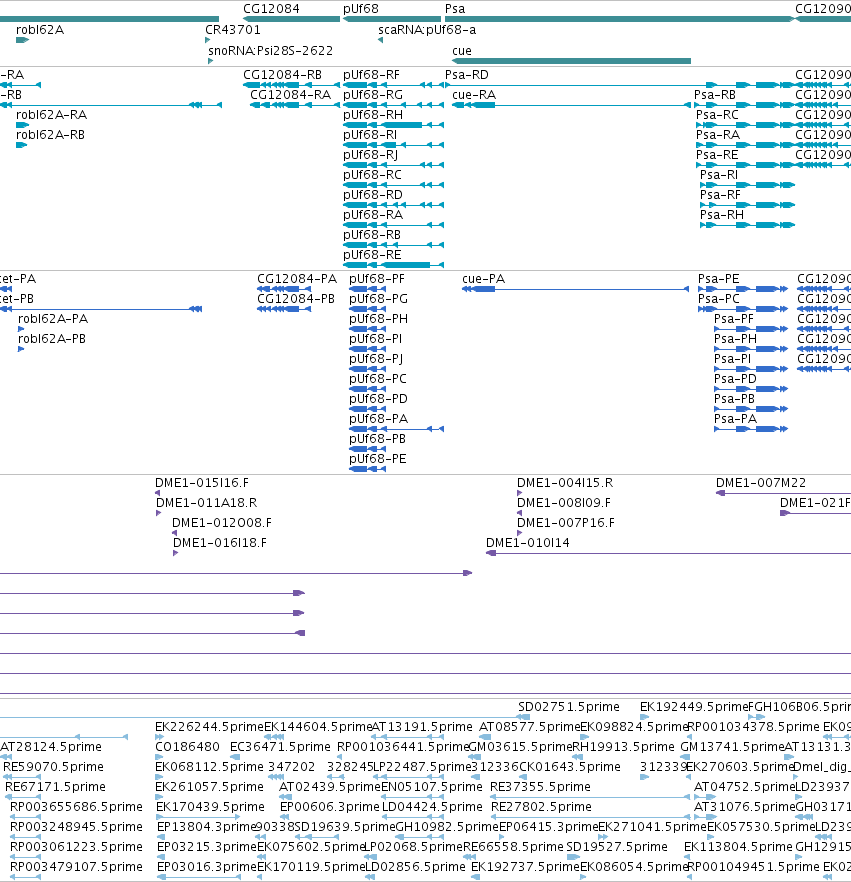Select transcript Psa-RB
851x882 pixels.
(x=715, y=95)
